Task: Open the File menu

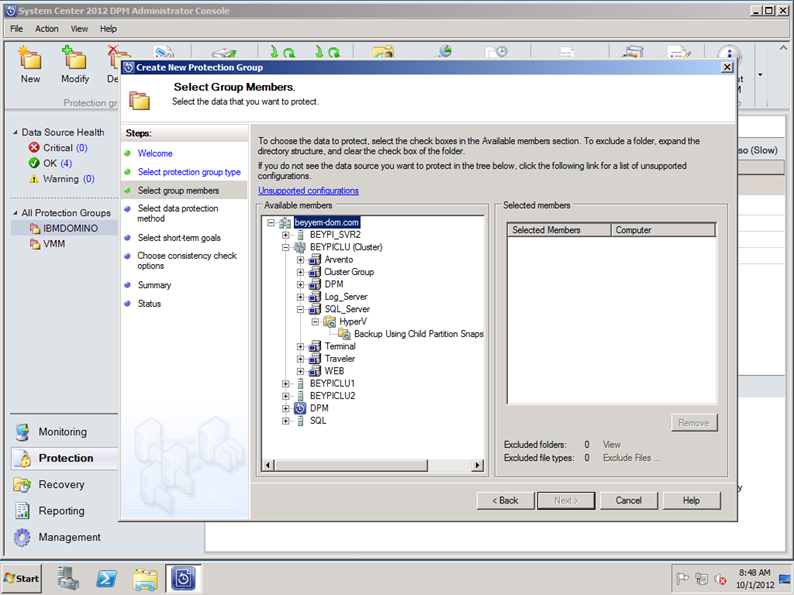Action: [17, 29]
